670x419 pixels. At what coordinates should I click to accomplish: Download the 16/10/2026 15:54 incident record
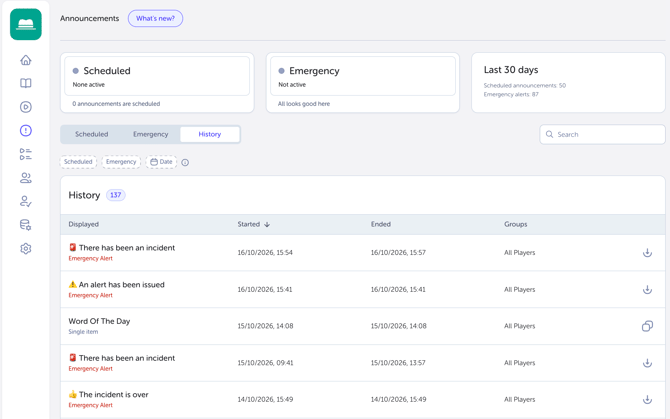647,252
